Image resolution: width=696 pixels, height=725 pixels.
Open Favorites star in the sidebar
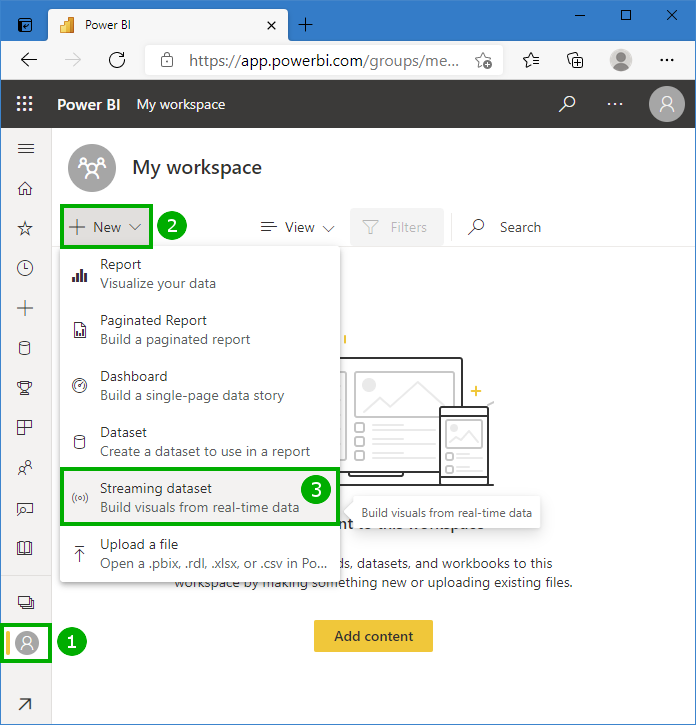(25, 228)
